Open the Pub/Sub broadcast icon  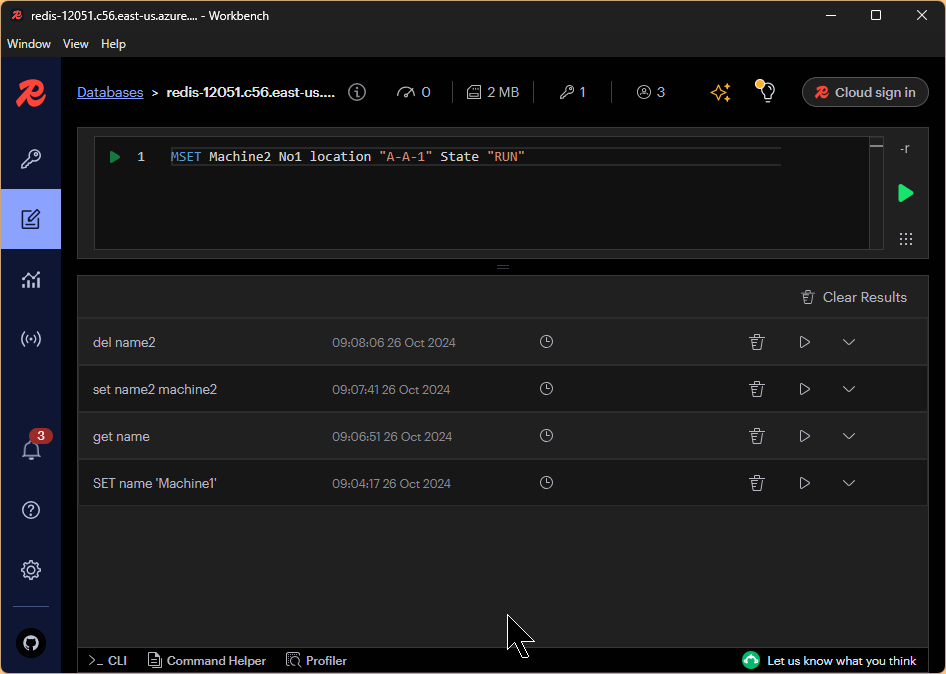pyautogui.click(x=31, y=339)
